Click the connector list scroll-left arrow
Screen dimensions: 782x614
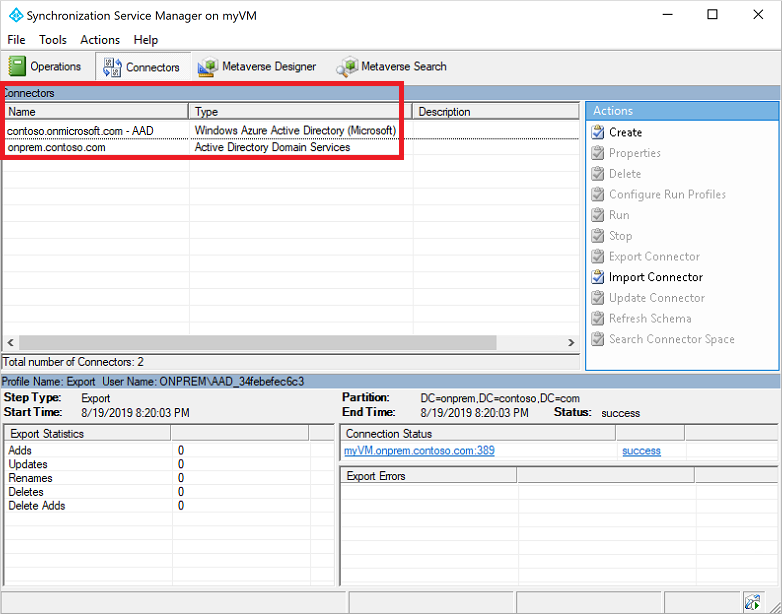pos(10,343)
